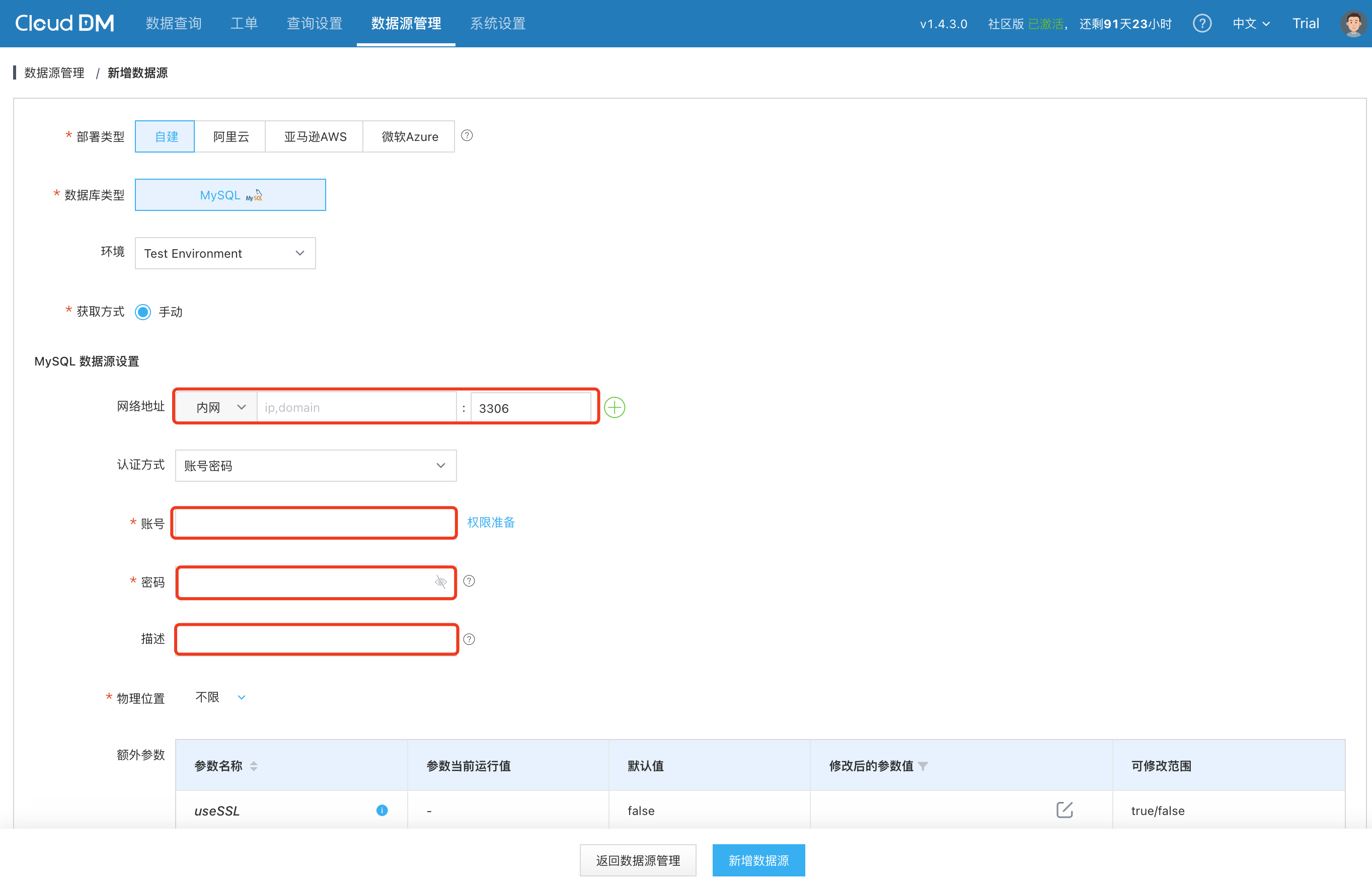Filter the modified parameter value column
The height and width of the screenshot is (885, 1372).
(923, 766)
